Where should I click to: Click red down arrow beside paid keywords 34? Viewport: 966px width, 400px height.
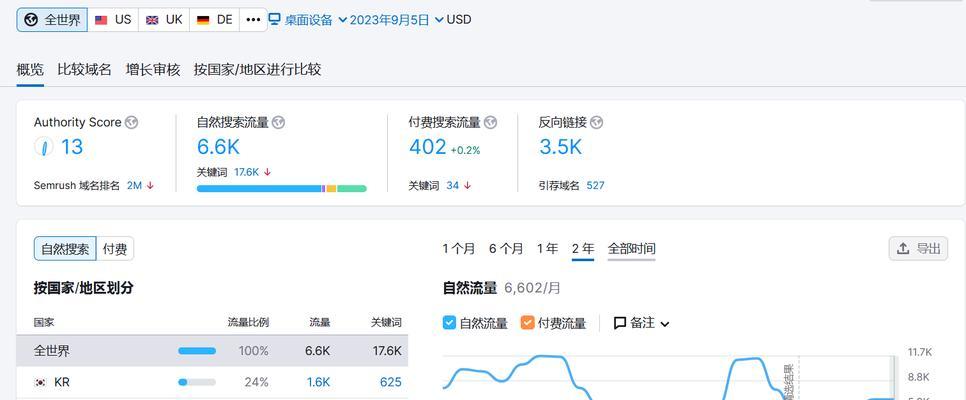pos(468,186)
